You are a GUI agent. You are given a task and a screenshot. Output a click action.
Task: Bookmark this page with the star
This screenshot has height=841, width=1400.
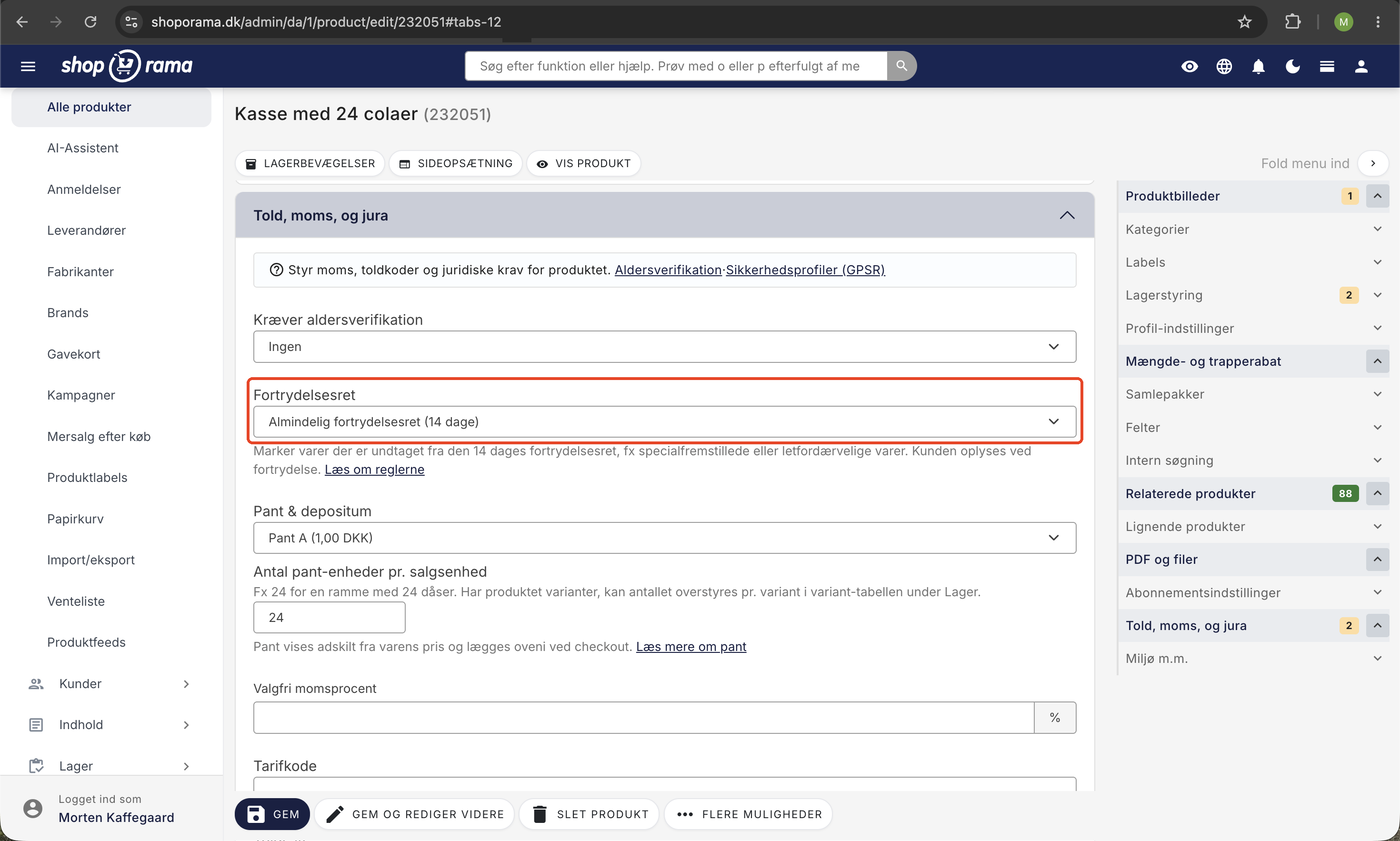pyautogui.click(x=1245, y=21)
